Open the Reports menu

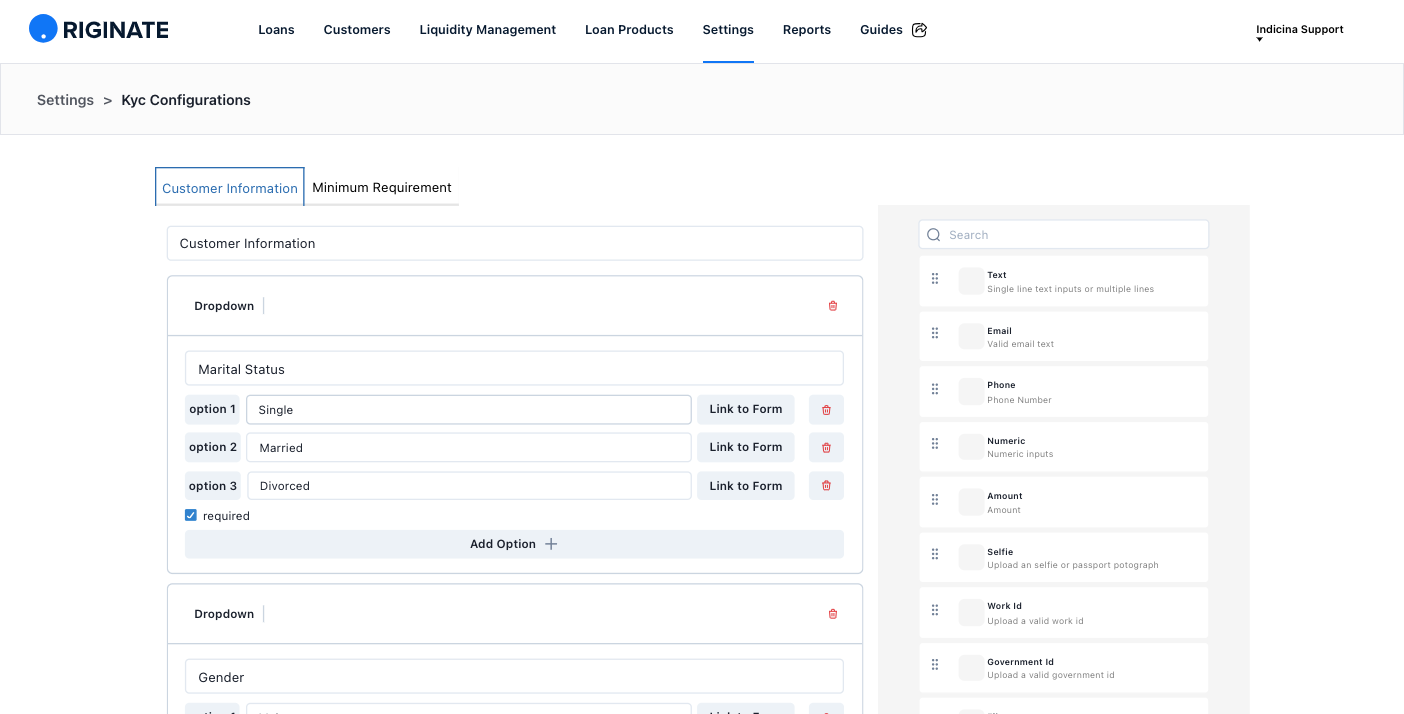click(807, 30)
